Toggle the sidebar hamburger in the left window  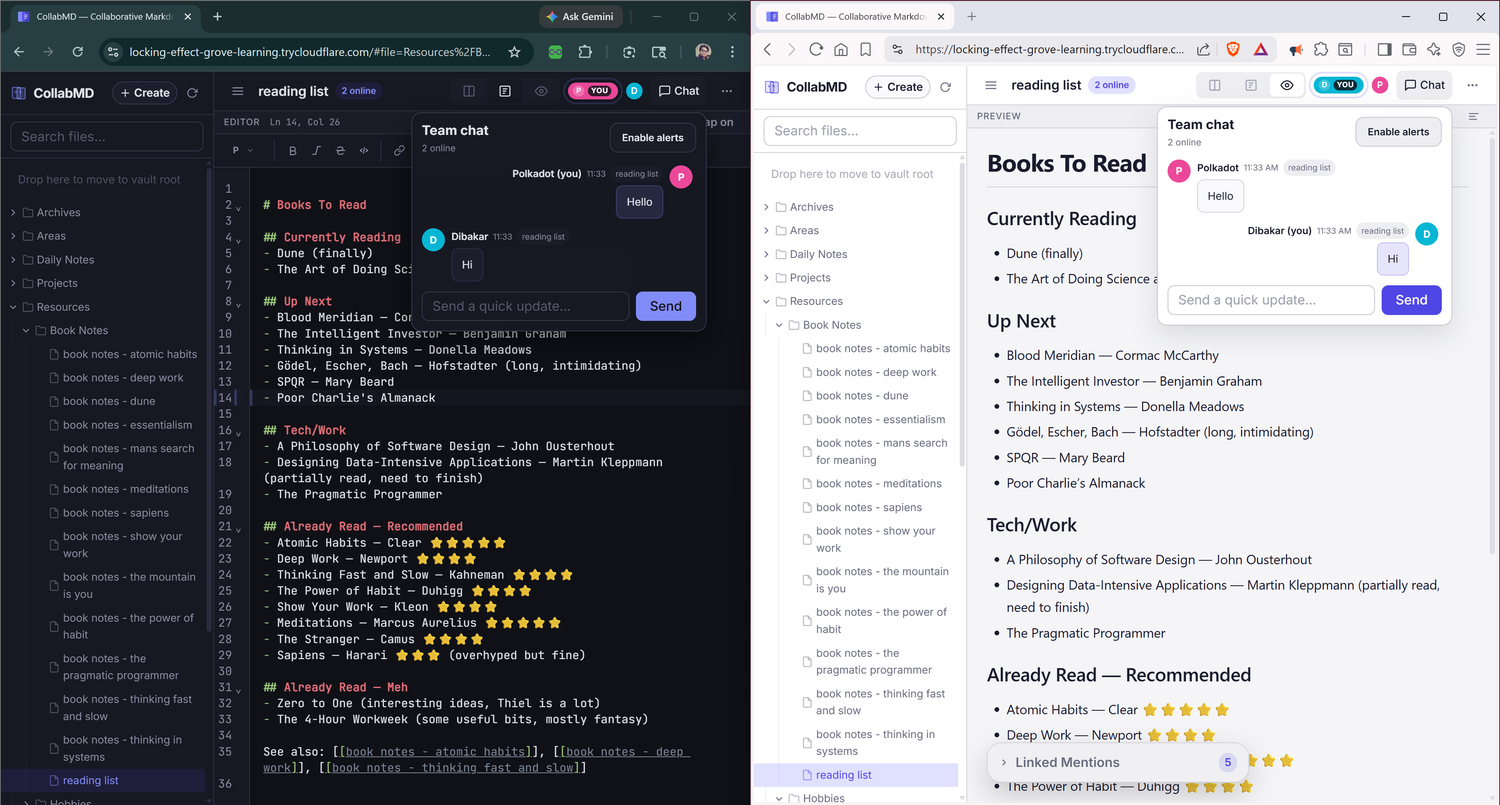pyautogui.click(x=238, y=91)
